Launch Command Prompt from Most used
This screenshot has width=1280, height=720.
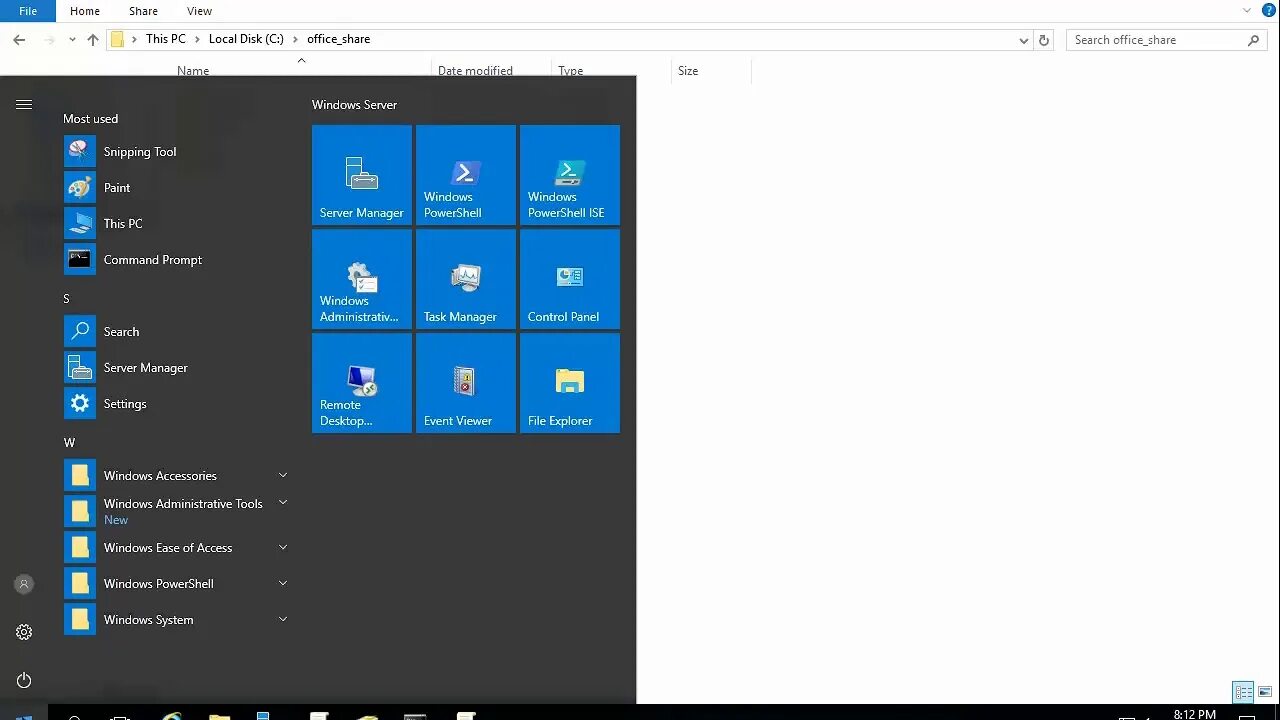pos(178,260)
